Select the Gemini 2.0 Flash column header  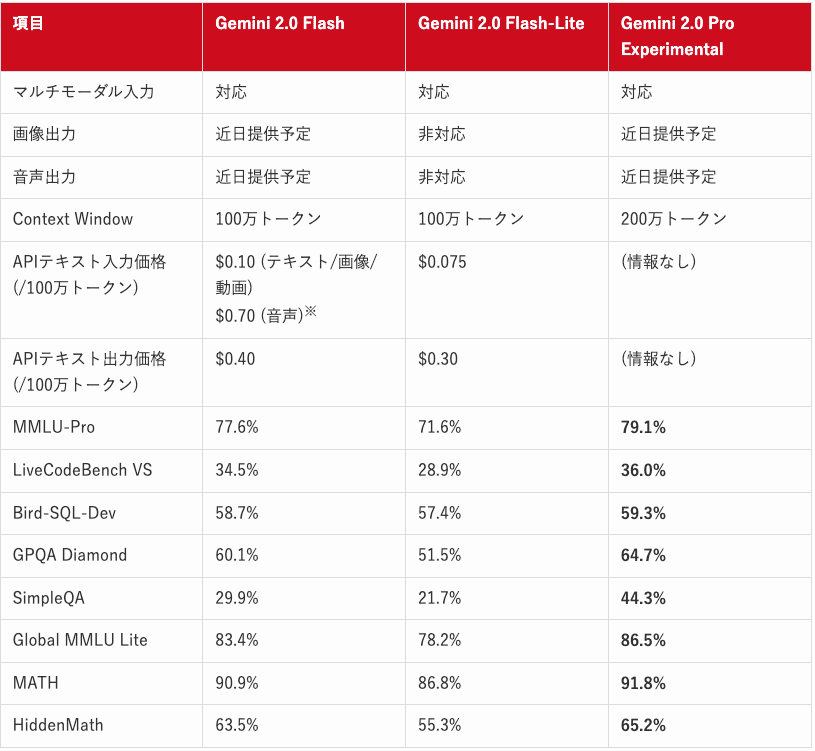pos(280,23)
